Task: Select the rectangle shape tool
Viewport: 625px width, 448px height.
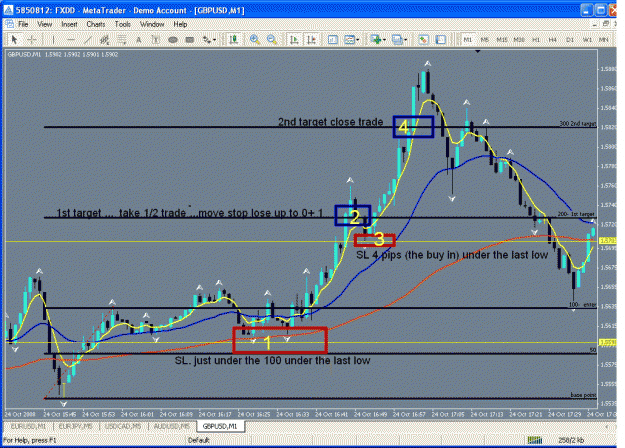Action: tap(190, 39)
